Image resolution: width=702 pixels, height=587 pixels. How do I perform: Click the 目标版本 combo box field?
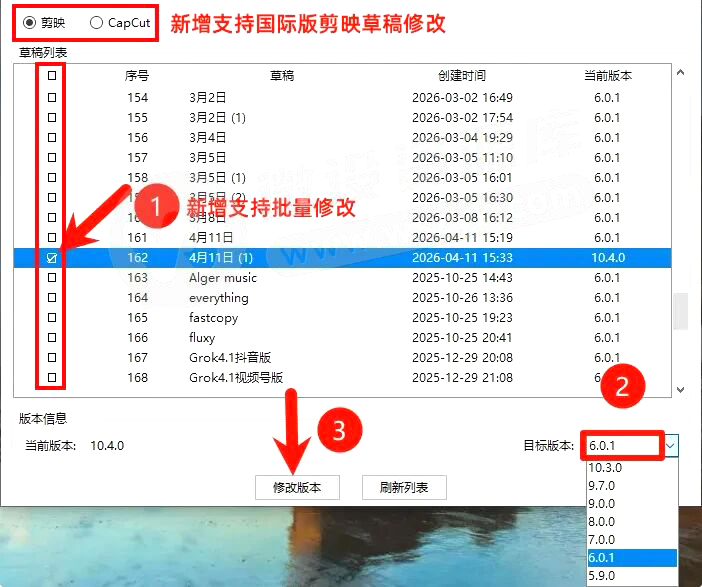click(x=623, y=446)
